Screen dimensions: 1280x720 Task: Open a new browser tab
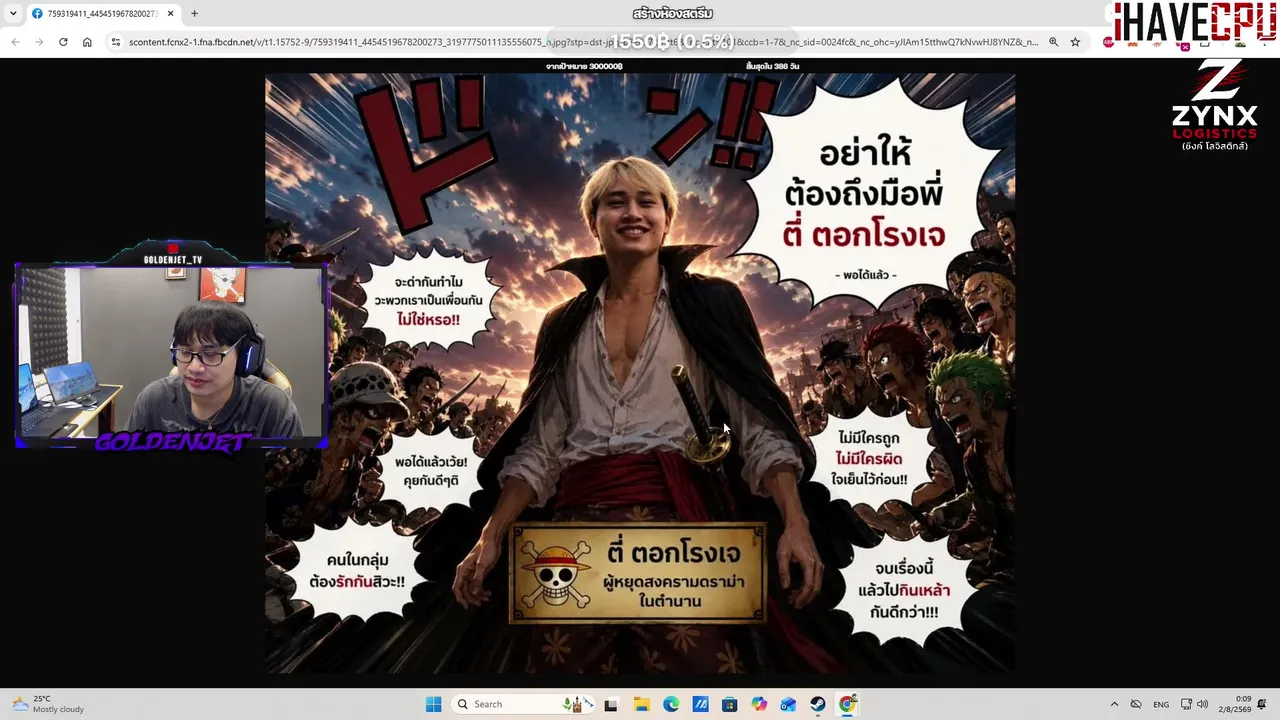click(195, 14)
